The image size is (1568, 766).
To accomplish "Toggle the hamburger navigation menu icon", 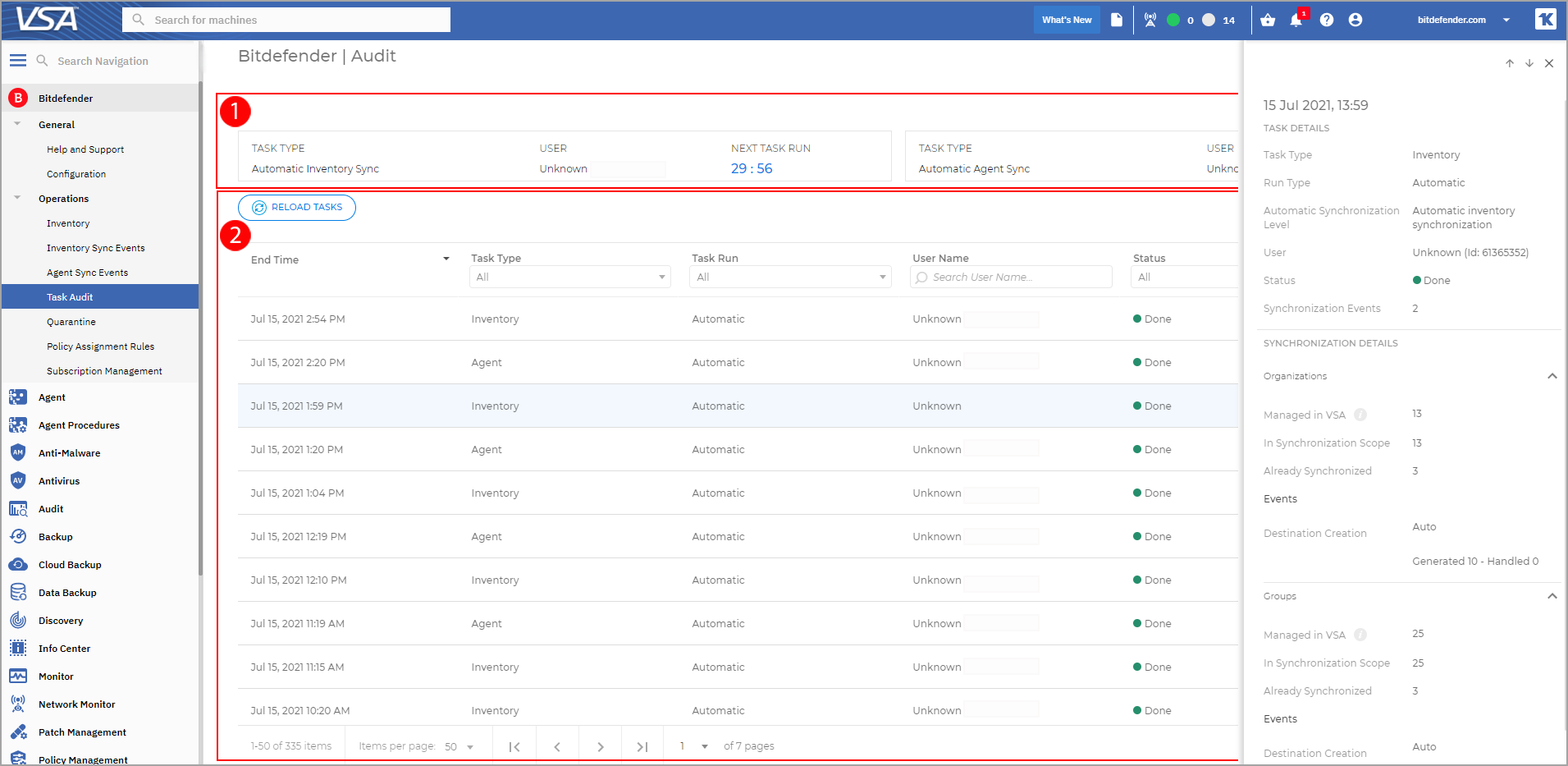I will pyautogui.click(x=17, y=61).
